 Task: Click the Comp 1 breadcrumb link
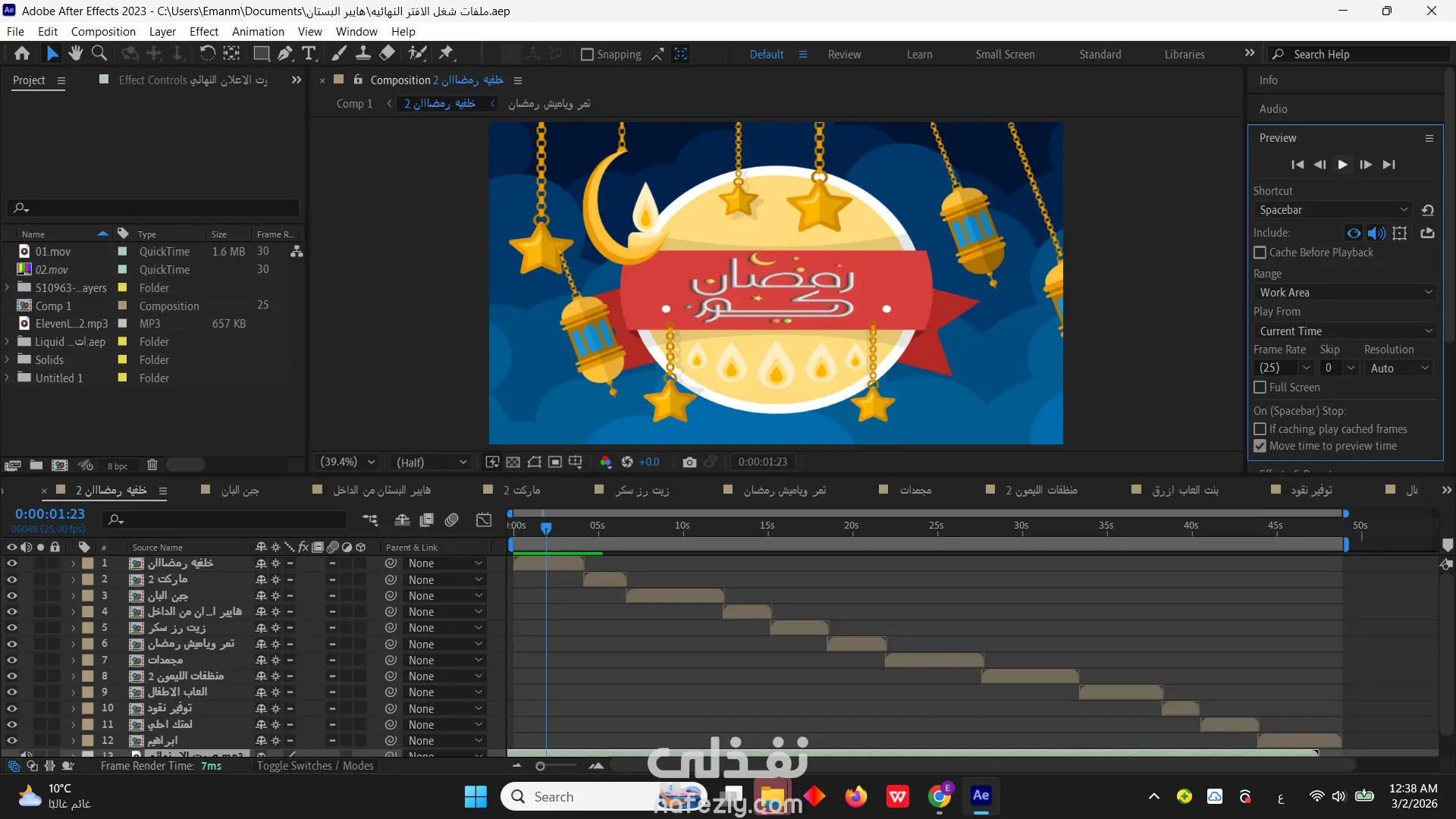[354, 104]
